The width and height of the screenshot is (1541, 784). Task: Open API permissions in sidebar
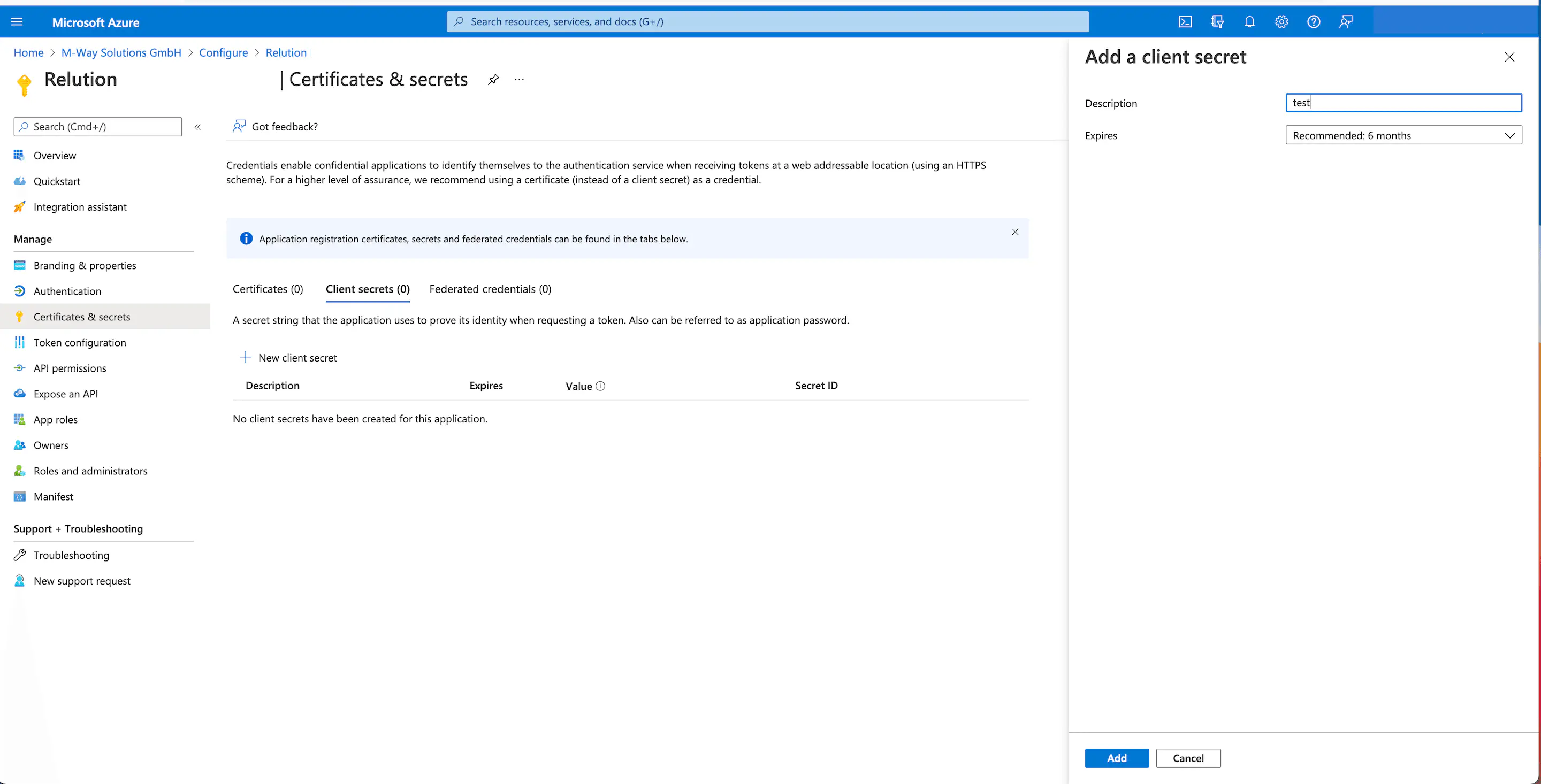point(70,368)
